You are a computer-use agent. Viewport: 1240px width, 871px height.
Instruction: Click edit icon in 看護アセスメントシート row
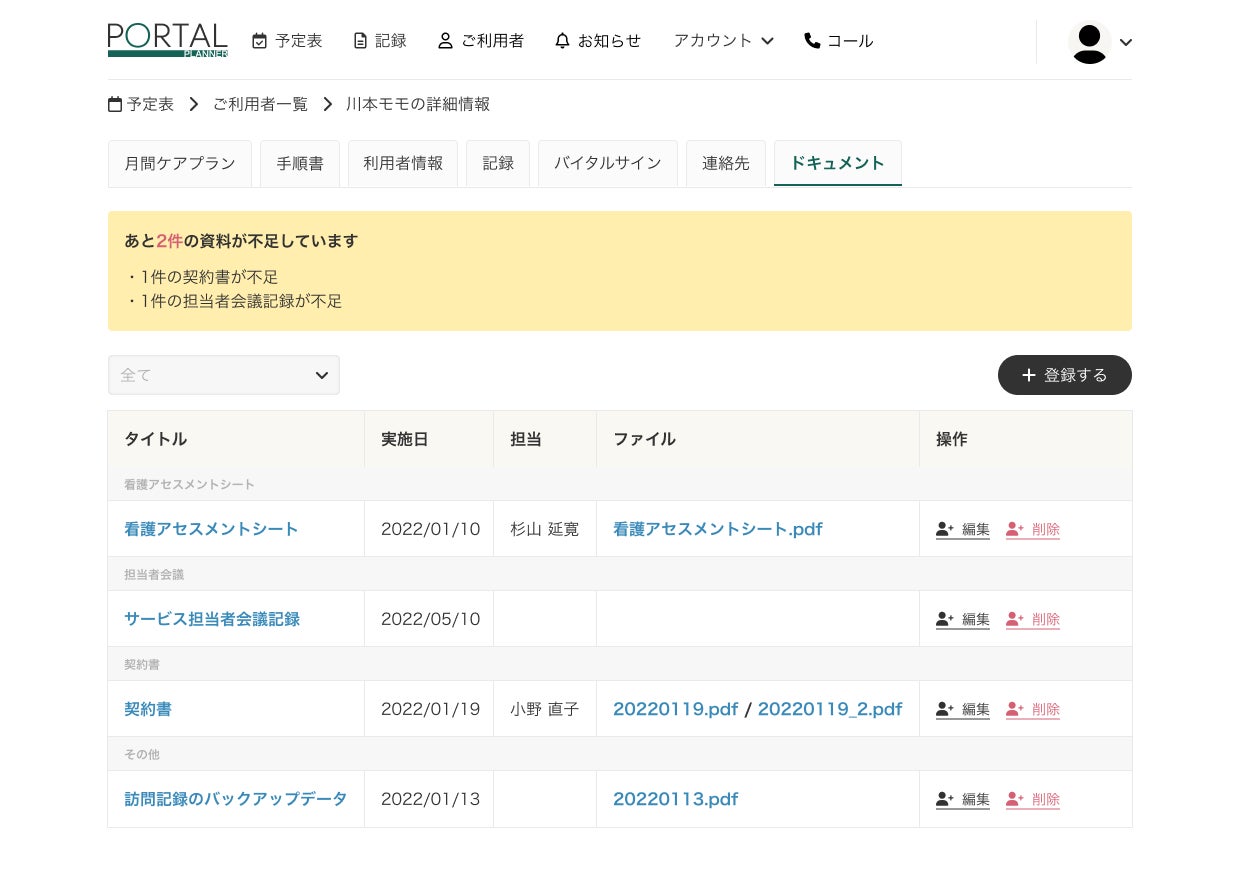(945, 529)
